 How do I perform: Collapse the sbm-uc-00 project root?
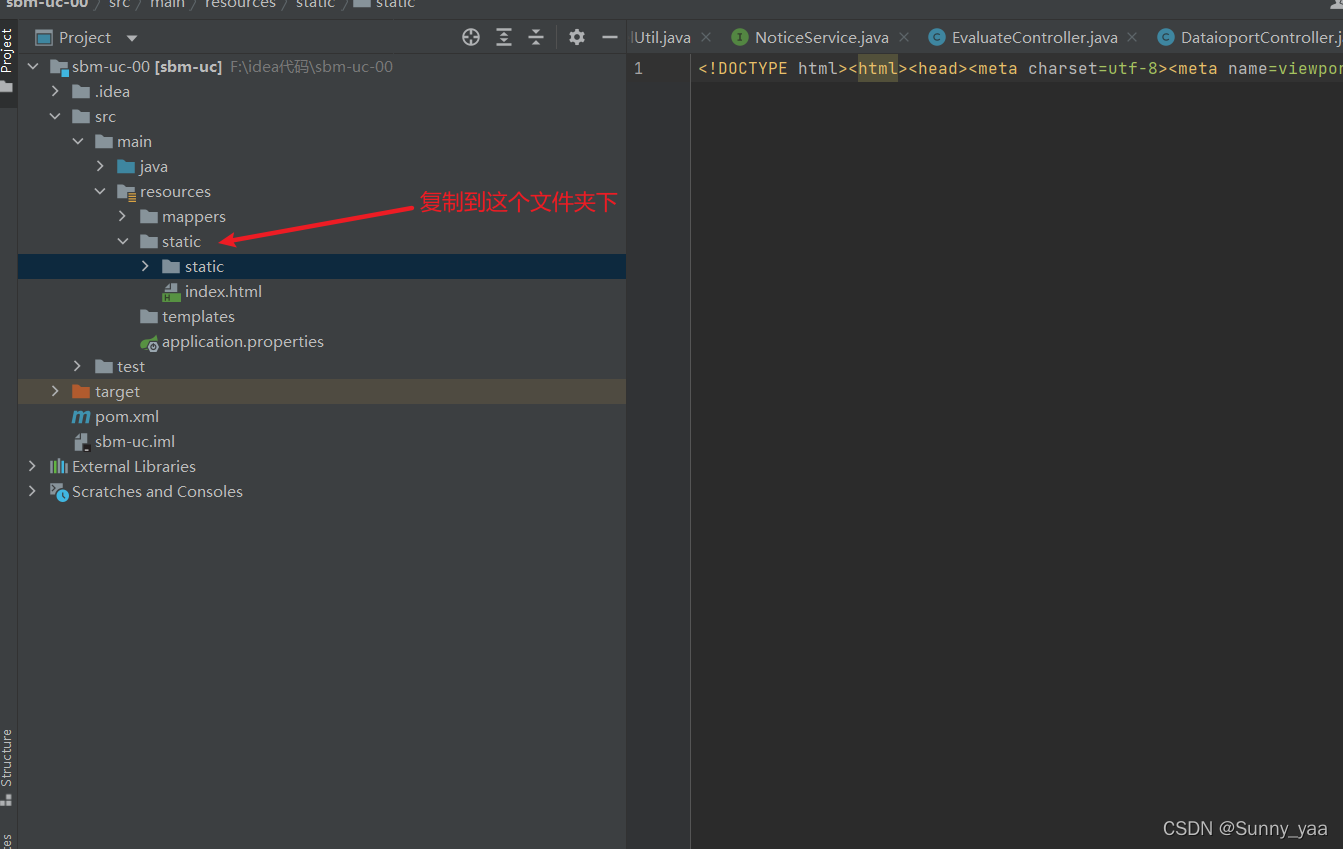click(33, 66)
